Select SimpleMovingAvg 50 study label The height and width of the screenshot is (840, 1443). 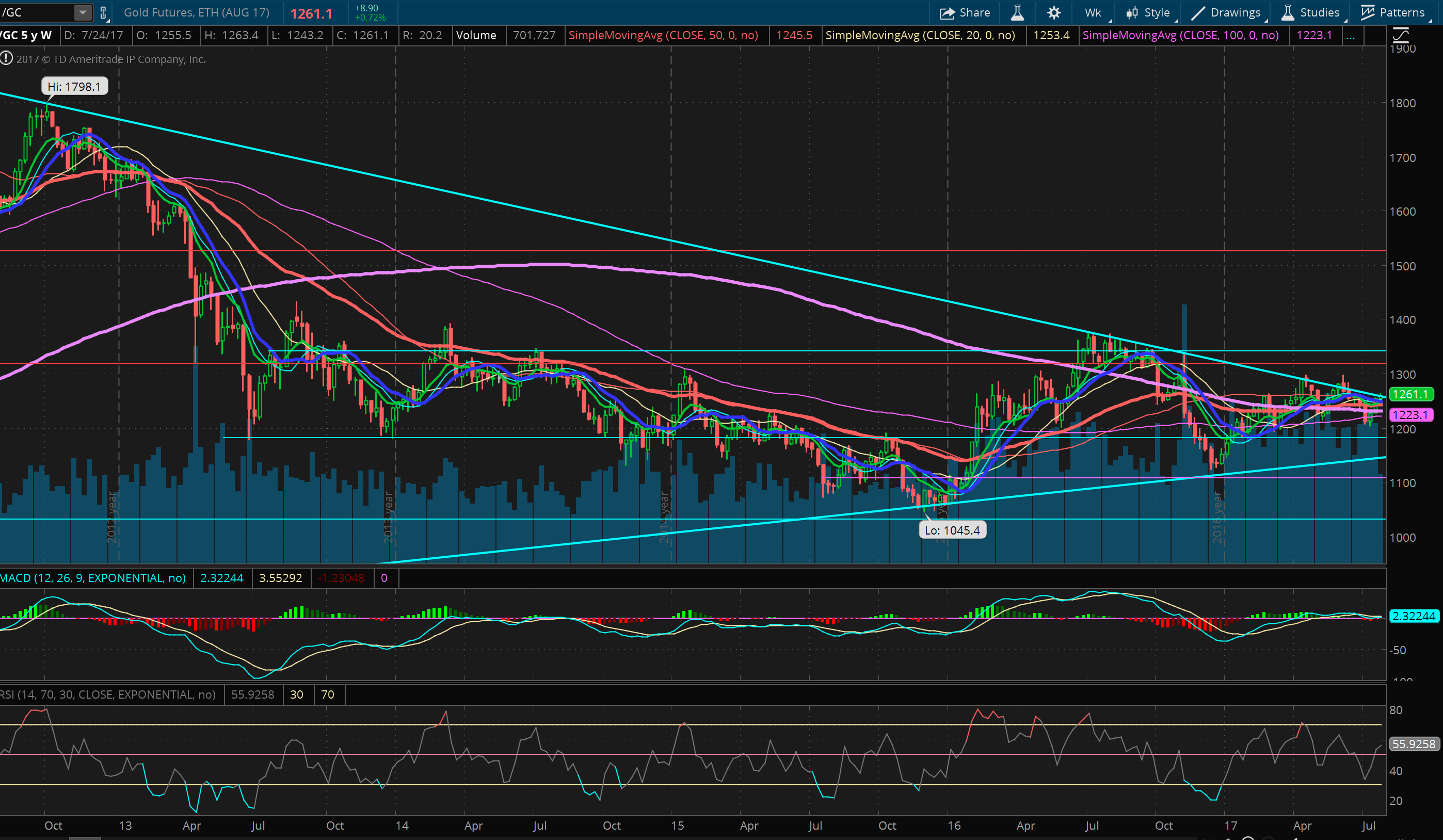coord(663,36)
